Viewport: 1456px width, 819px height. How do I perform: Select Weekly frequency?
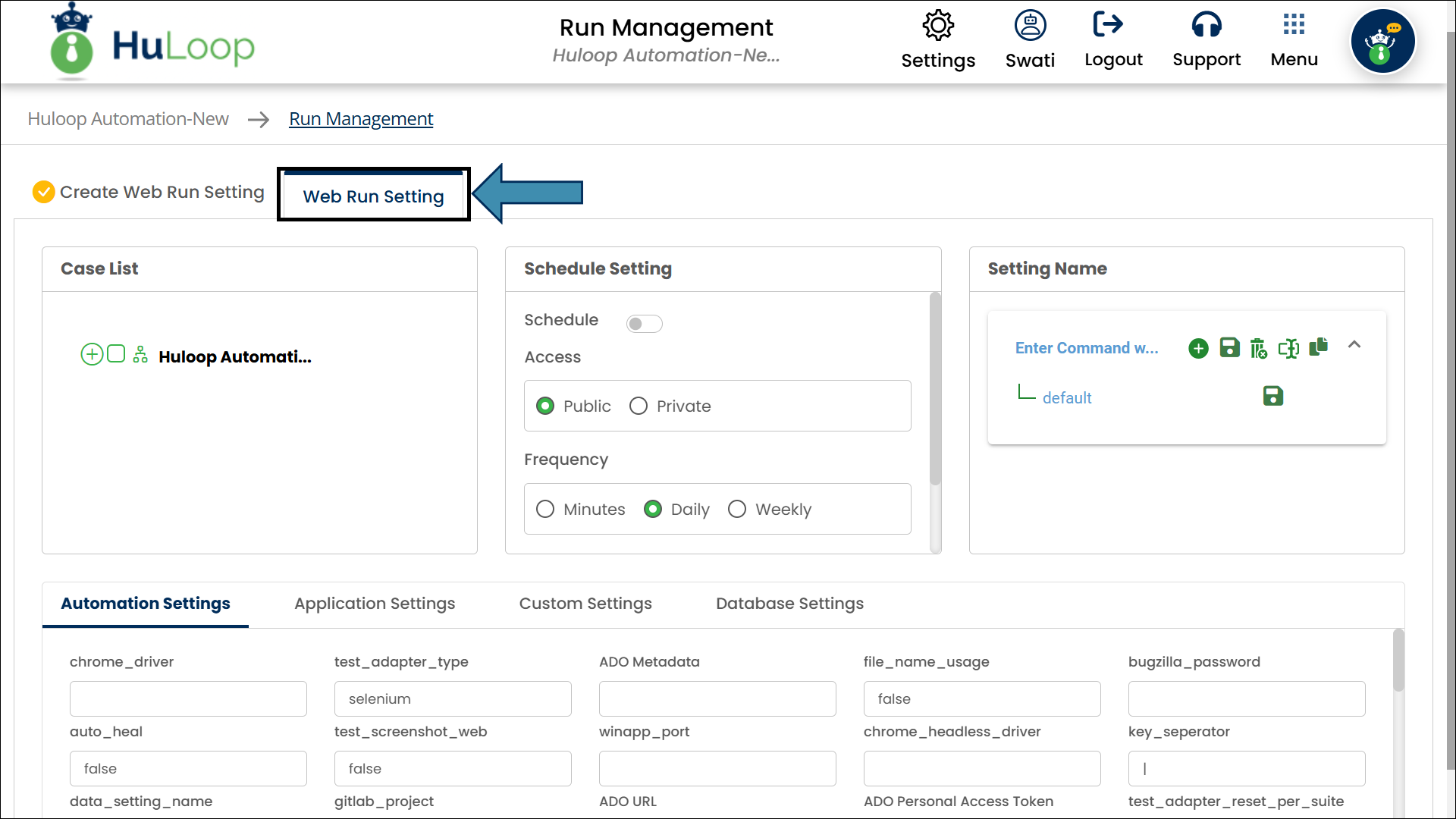(x=737, y=510)
